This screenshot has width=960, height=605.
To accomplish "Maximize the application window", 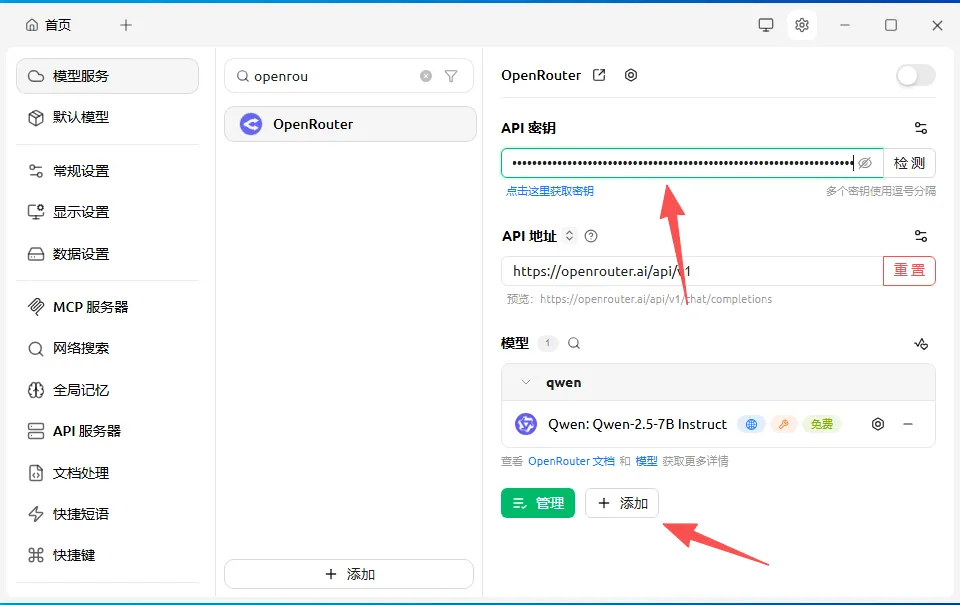I will (x=891, y=25).
